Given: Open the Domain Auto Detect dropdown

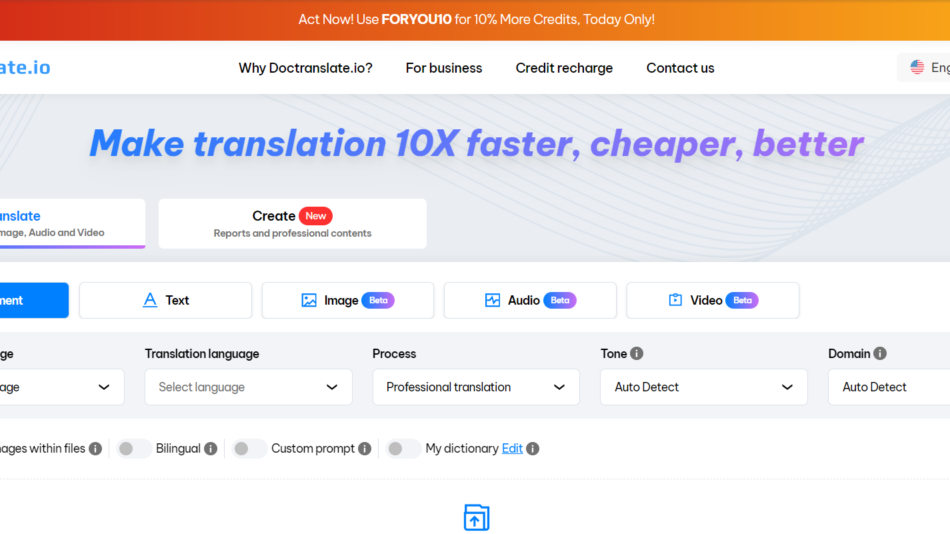Looking at the screenshot, I should point(889,387).
